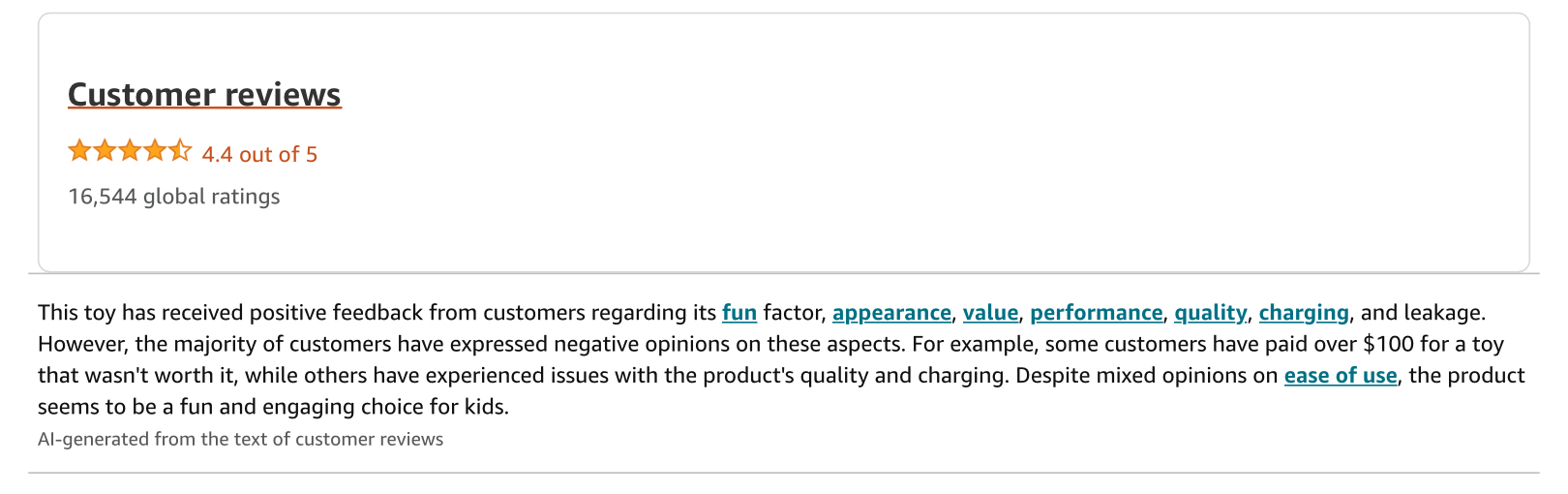Open the 'value' review topic link
Screen dimensions: 1568x494
[990, 313]
